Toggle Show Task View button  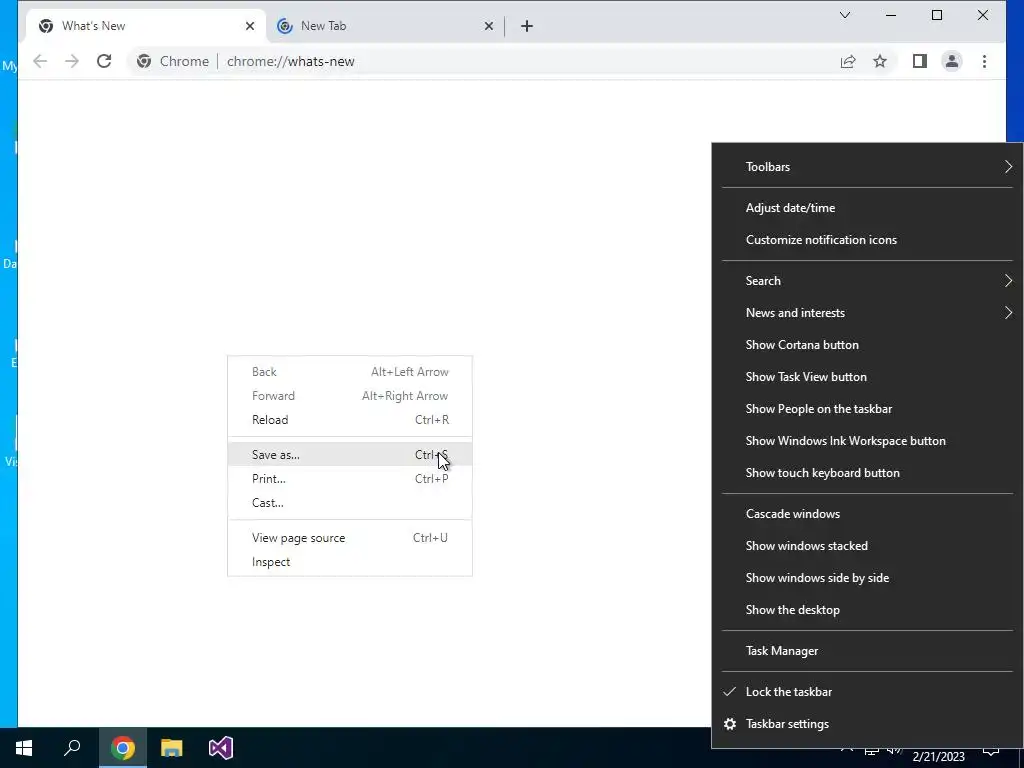point(867,377)
